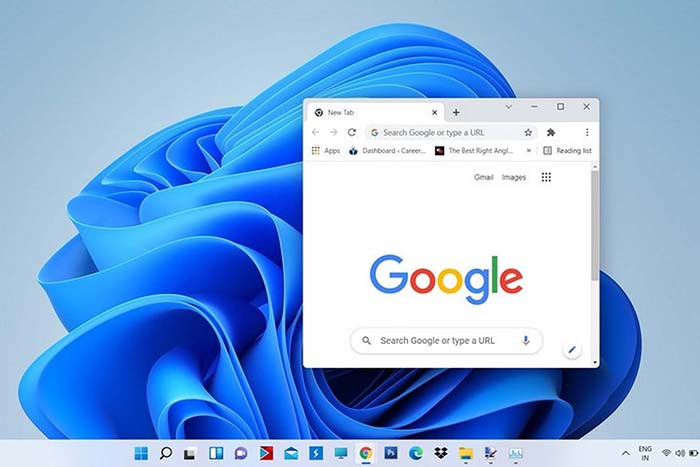The height and width of the screenshot is (467, 700).
Task: Open File Explorer from the taskbar
Action: click(x=466, y=454)
